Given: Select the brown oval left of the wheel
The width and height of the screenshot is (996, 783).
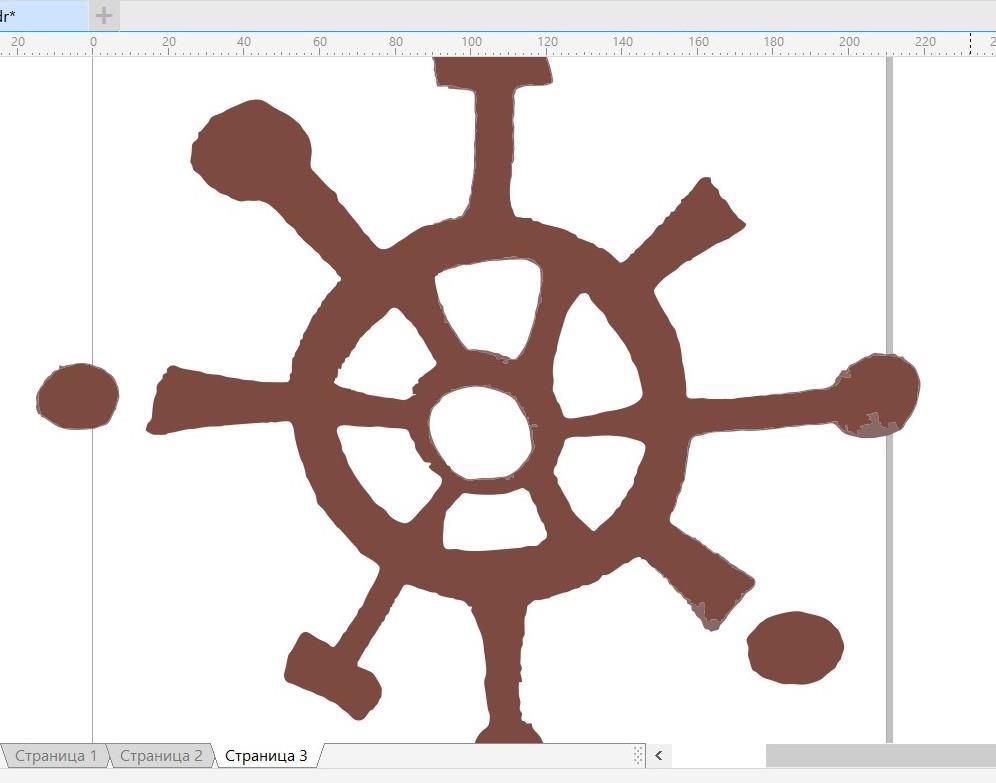Looking at the screenshot, I should pyautogui.click(x=77, y=396).
